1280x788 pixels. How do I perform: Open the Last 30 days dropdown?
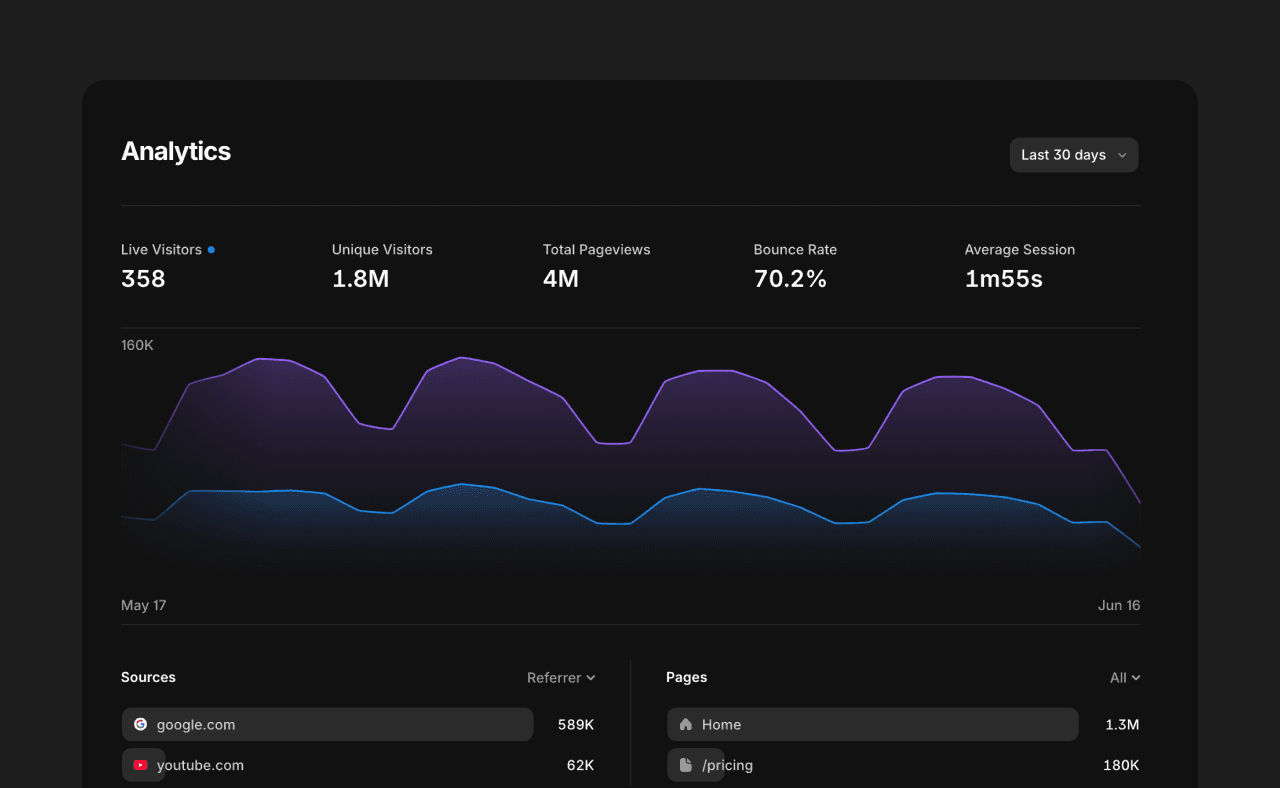(1074, 155)
